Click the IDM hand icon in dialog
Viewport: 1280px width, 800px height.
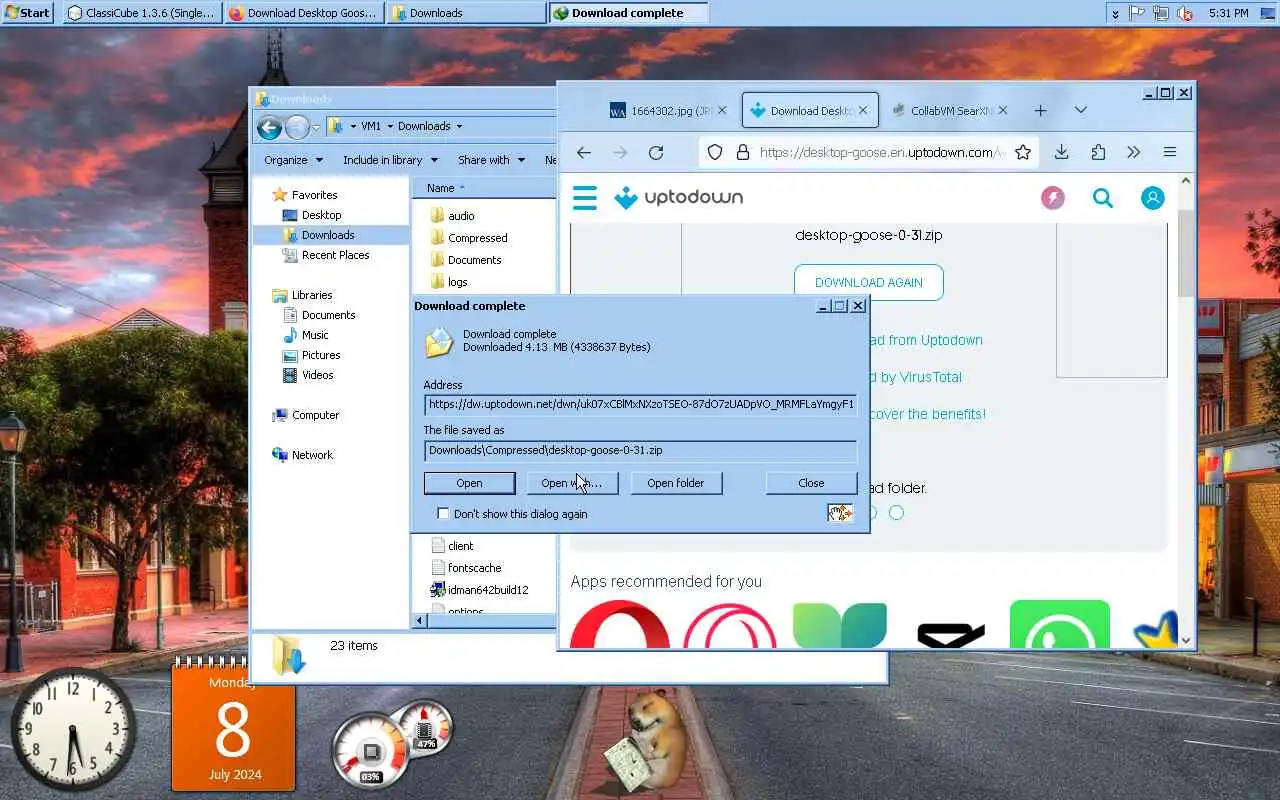840,513
